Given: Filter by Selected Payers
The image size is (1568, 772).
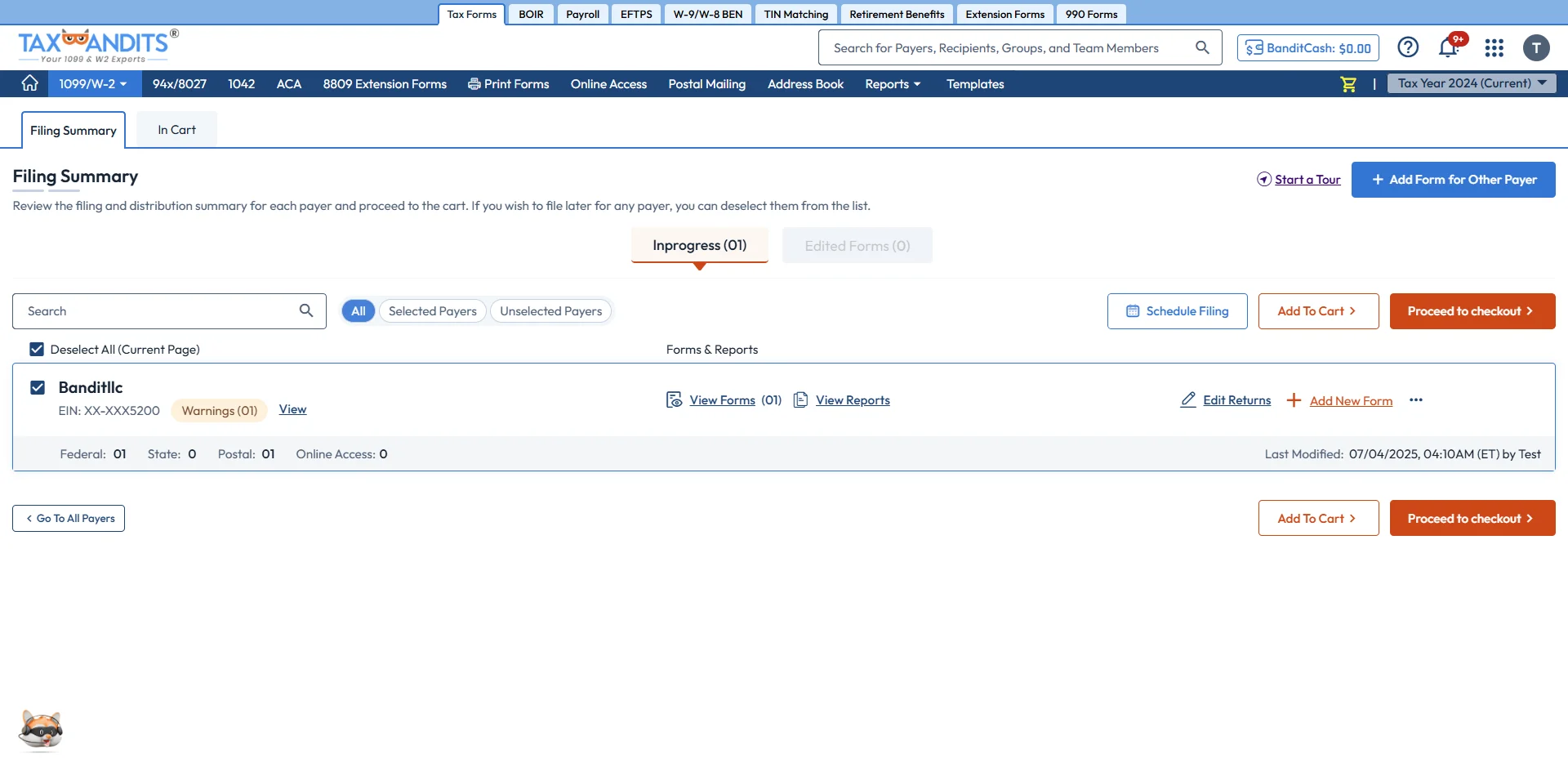Looking at the screenshot, I should pyautogui.click(x=433, y=310).
